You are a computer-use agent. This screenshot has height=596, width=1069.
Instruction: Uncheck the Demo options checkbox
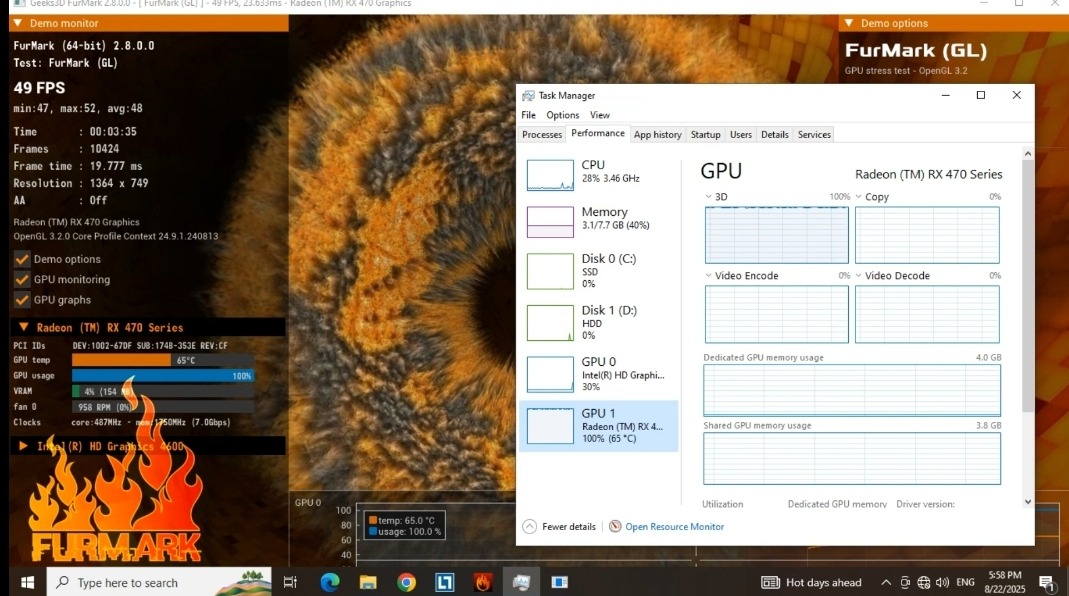tap(22, 259)
